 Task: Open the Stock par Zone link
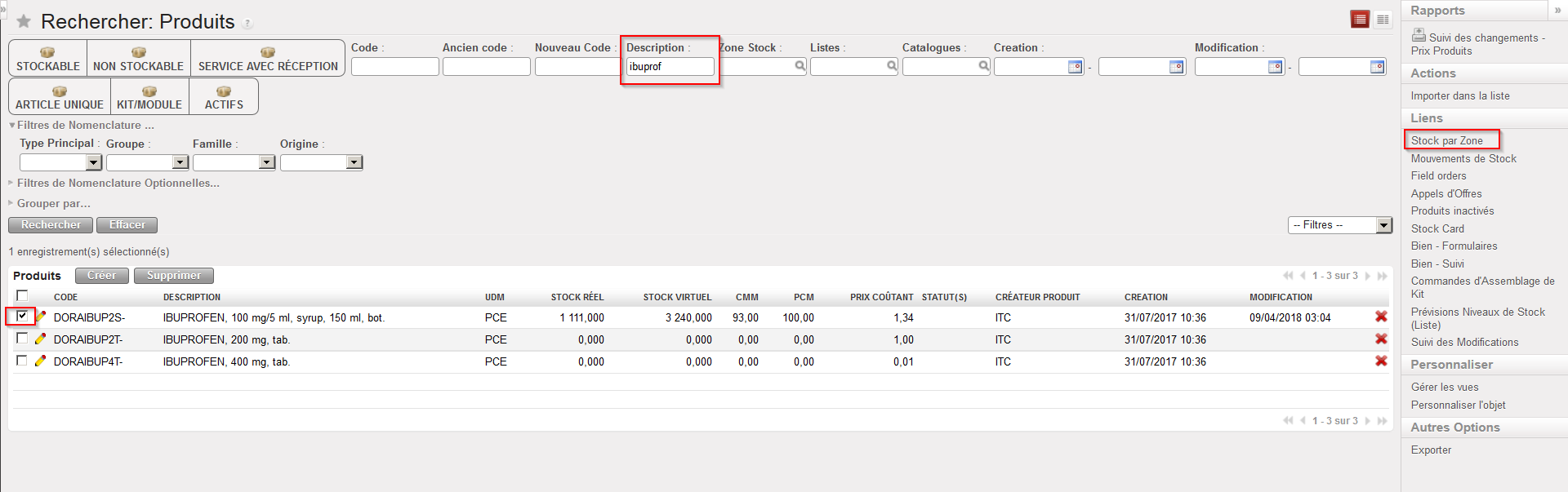[1446, 140]
